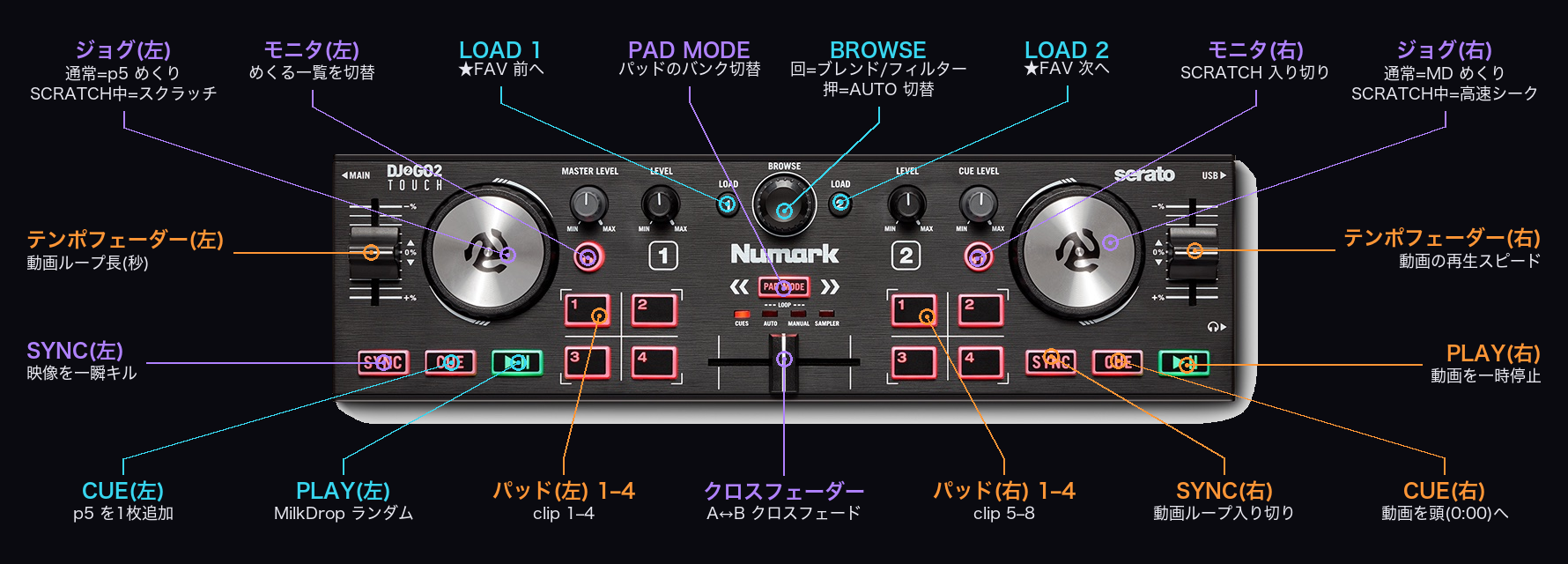The image size is (1568, 564).
Task: Click the 'クロスフェーダー' heading
Action: coord(784,491)
